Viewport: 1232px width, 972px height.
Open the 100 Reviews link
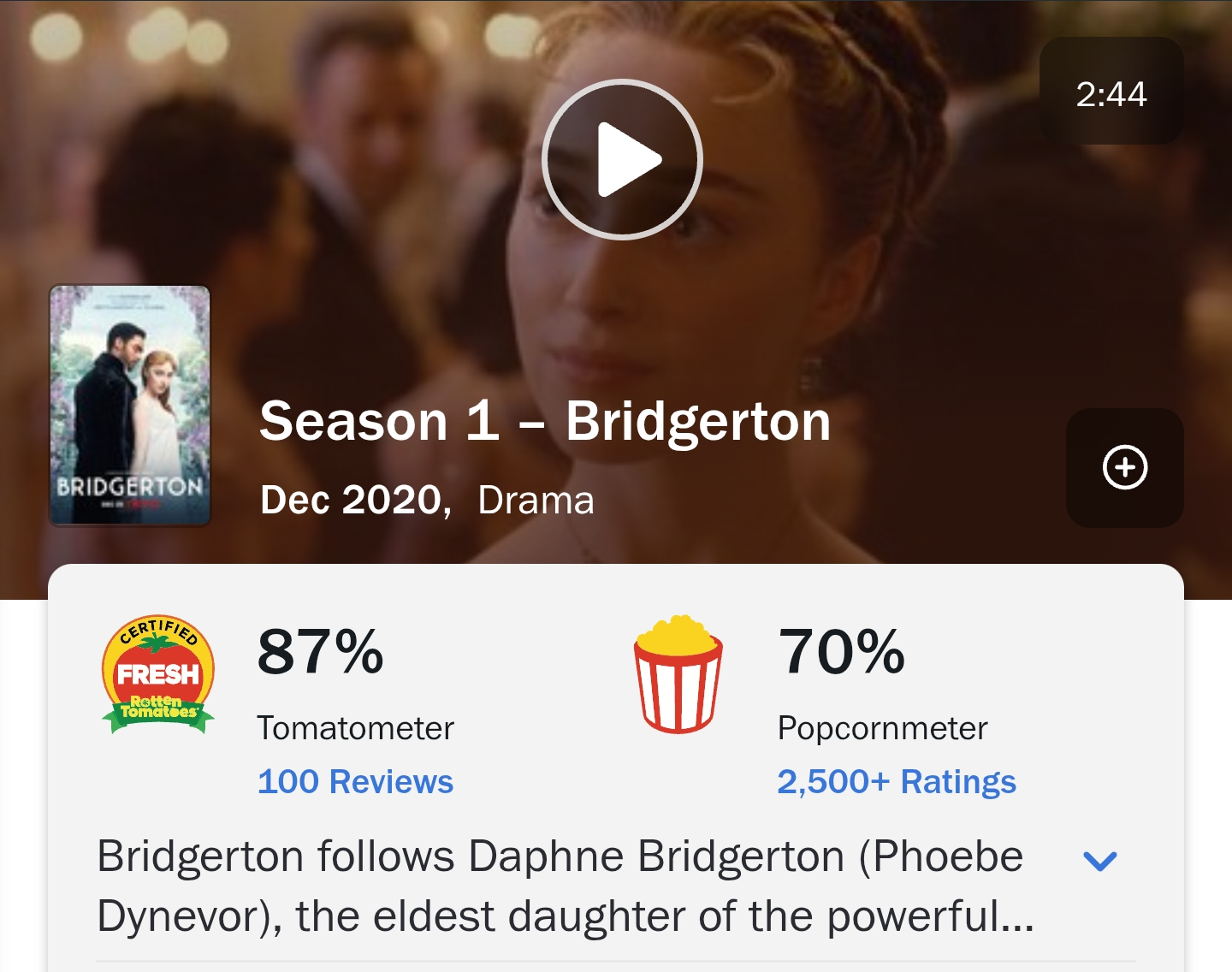point(355,782)
